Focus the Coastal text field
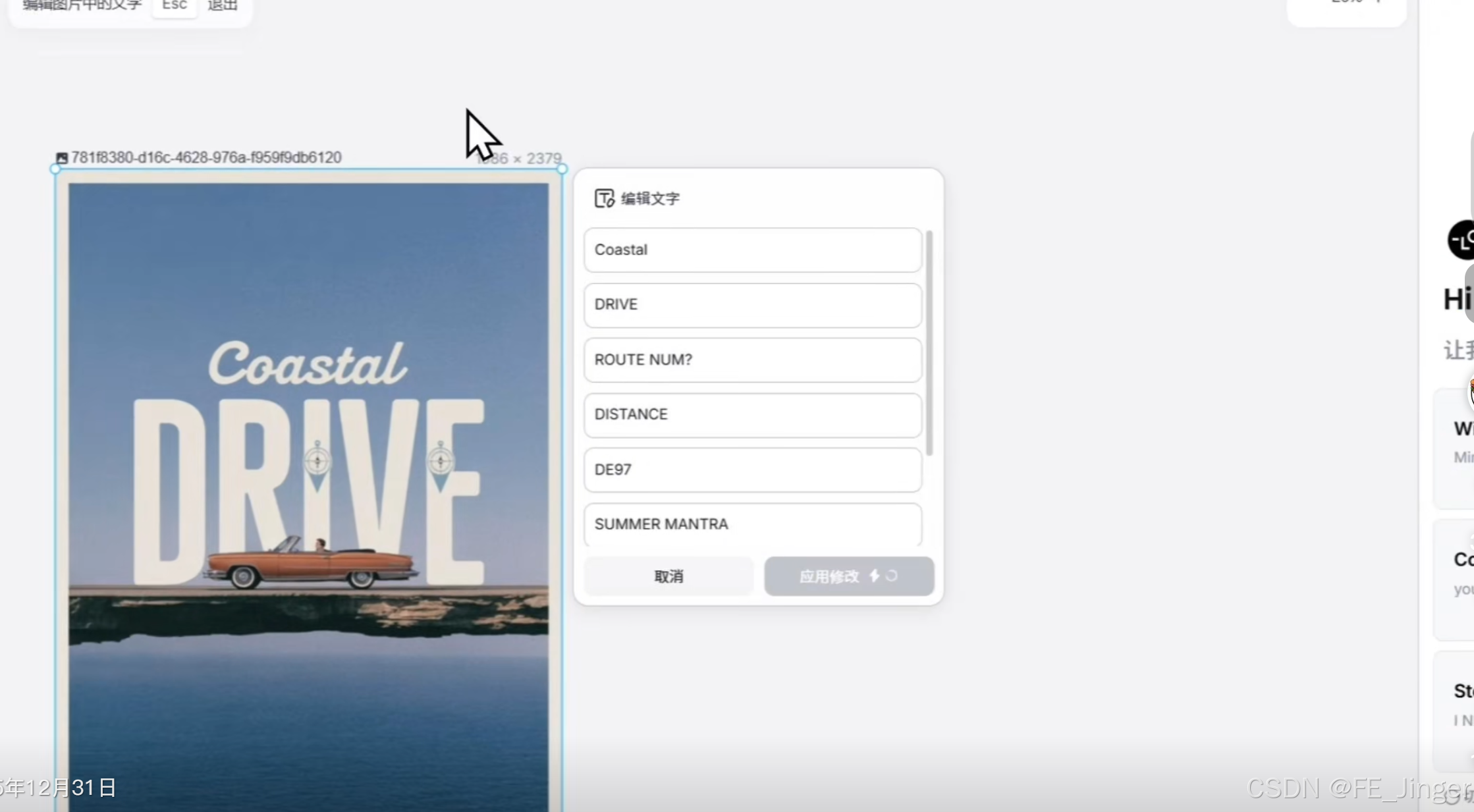Screen dimensions: 1474x812 pyautogui.click(x=752, y=250)
